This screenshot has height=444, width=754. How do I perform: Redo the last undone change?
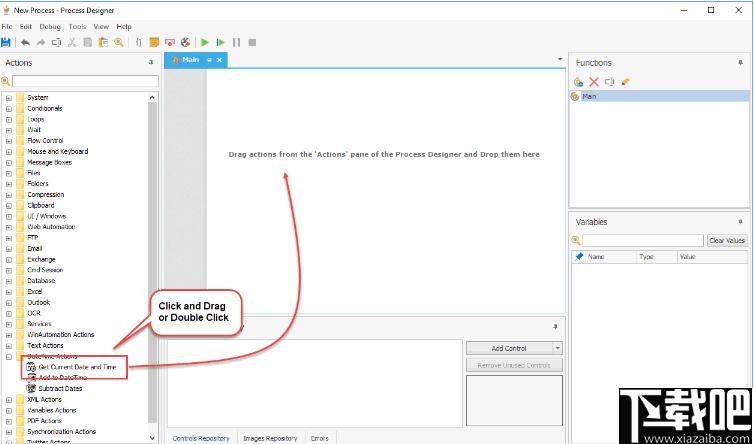pos(41,42)
